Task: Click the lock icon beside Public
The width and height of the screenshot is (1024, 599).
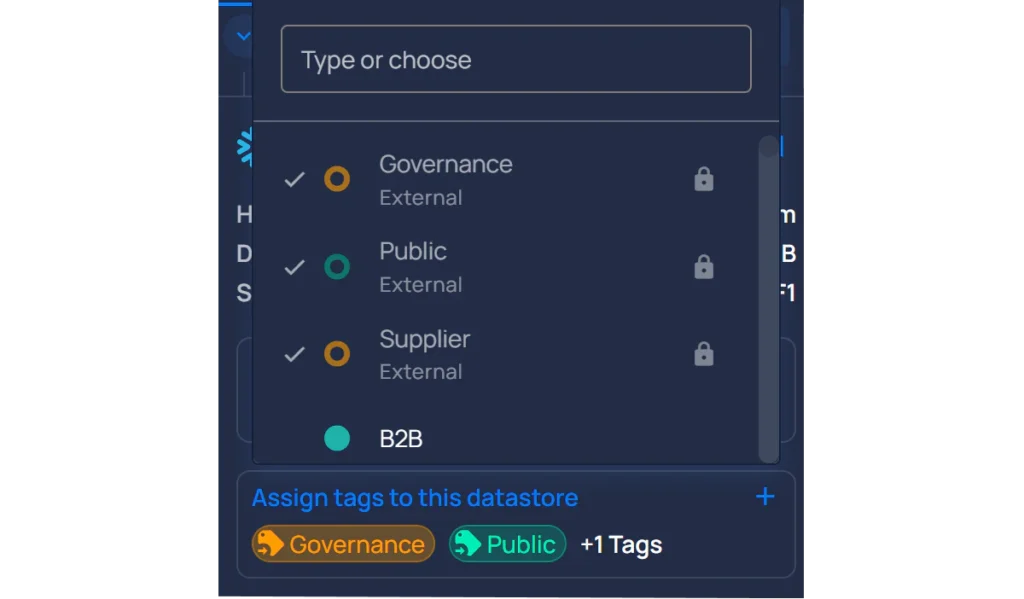Action: (703, 267)
